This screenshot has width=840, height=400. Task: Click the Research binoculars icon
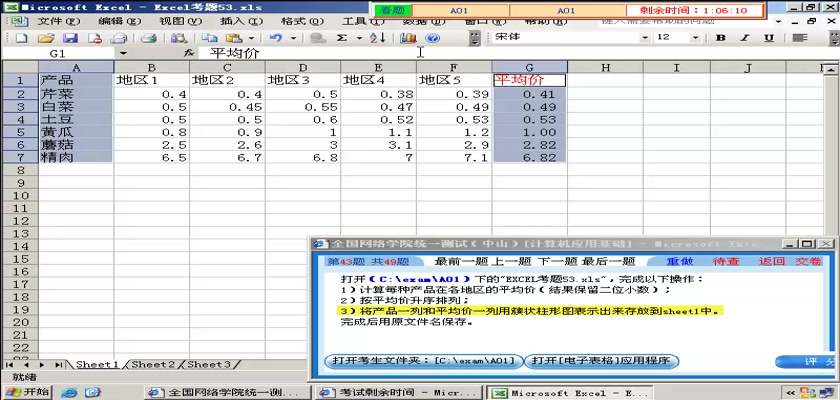click(x=178, y=38)
